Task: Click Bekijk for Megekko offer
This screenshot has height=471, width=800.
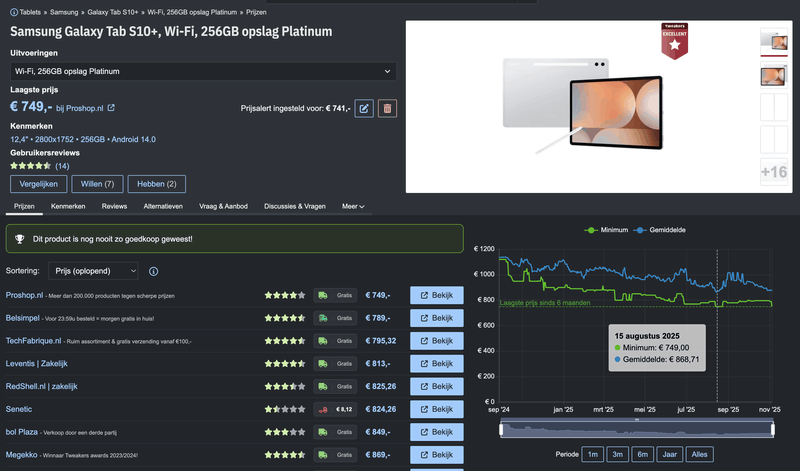Action: 437,455
